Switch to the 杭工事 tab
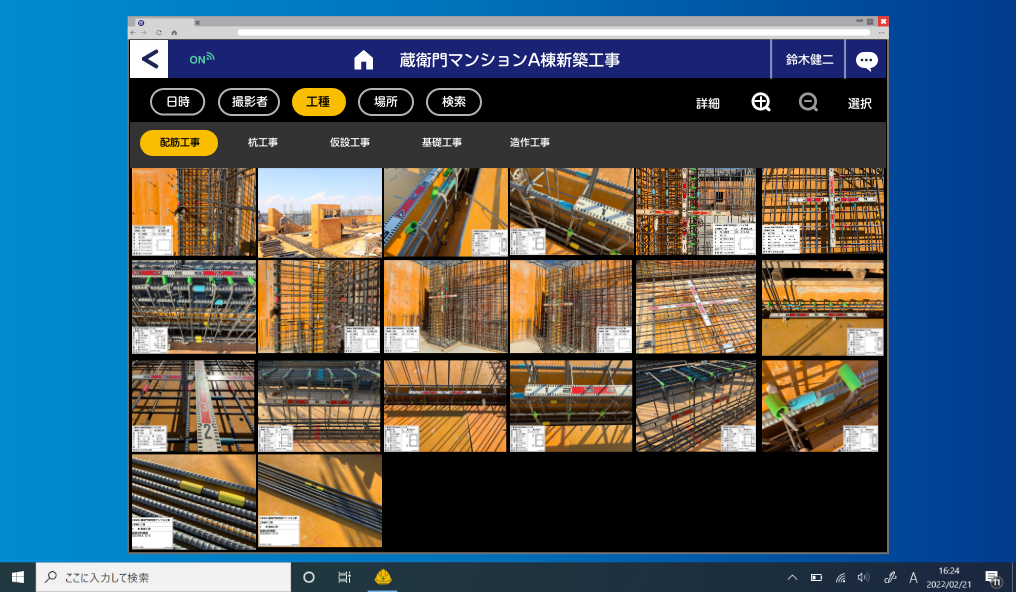This screenshot has height=592, width=1016. click(x=262, y=142)
